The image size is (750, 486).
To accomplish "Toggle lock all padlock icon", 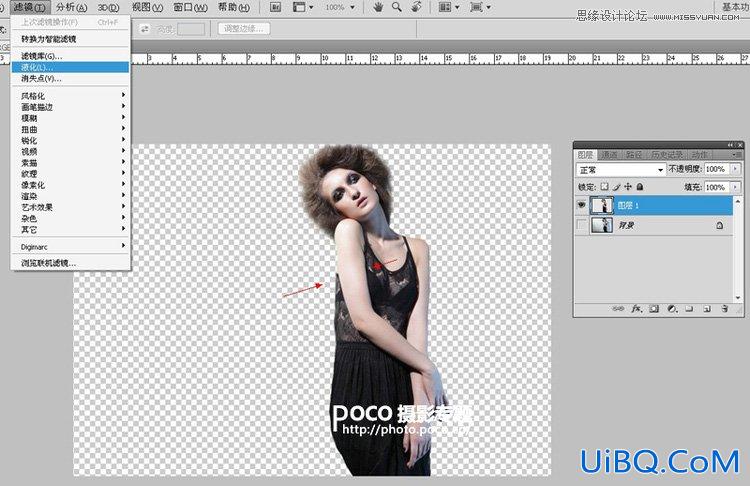I will point(640,187).
